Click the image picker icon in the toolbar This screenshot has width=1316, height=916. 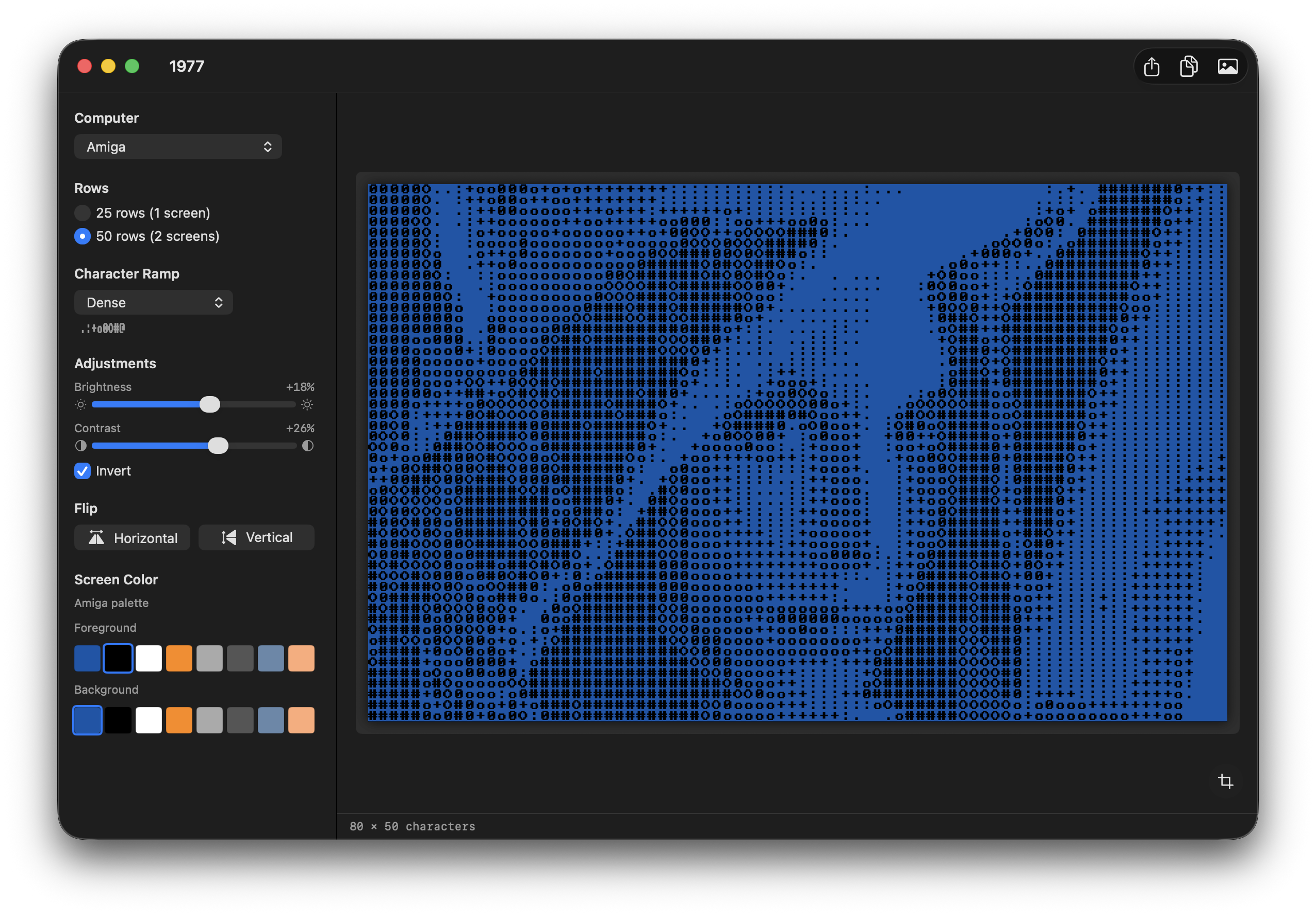tap(1227, 67)
